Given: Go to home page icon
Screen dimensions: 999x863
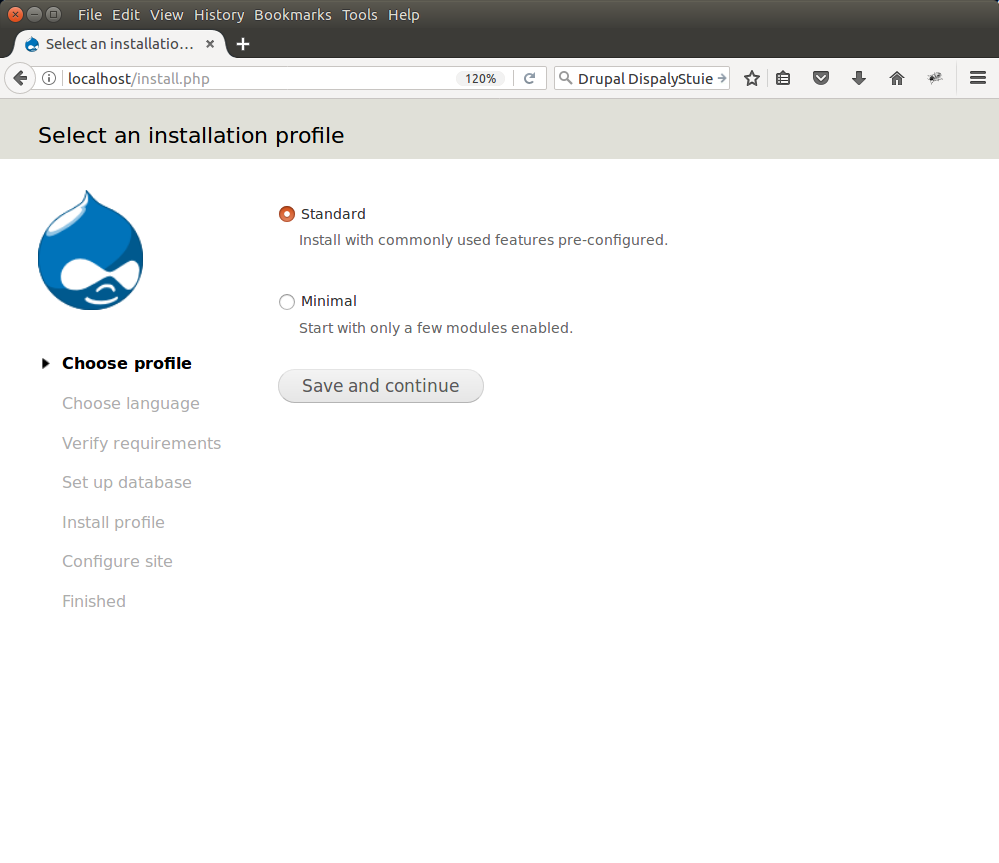Looking at the screenshot, I should [897, 78].
